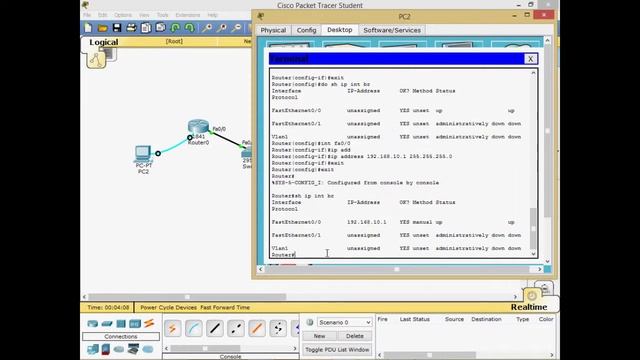Image resolution: width=640 pixels, height=360 pixels.
Task: Open the Scenario 0 dropdown
Action: pyautogui.click(x=344, y=322)
